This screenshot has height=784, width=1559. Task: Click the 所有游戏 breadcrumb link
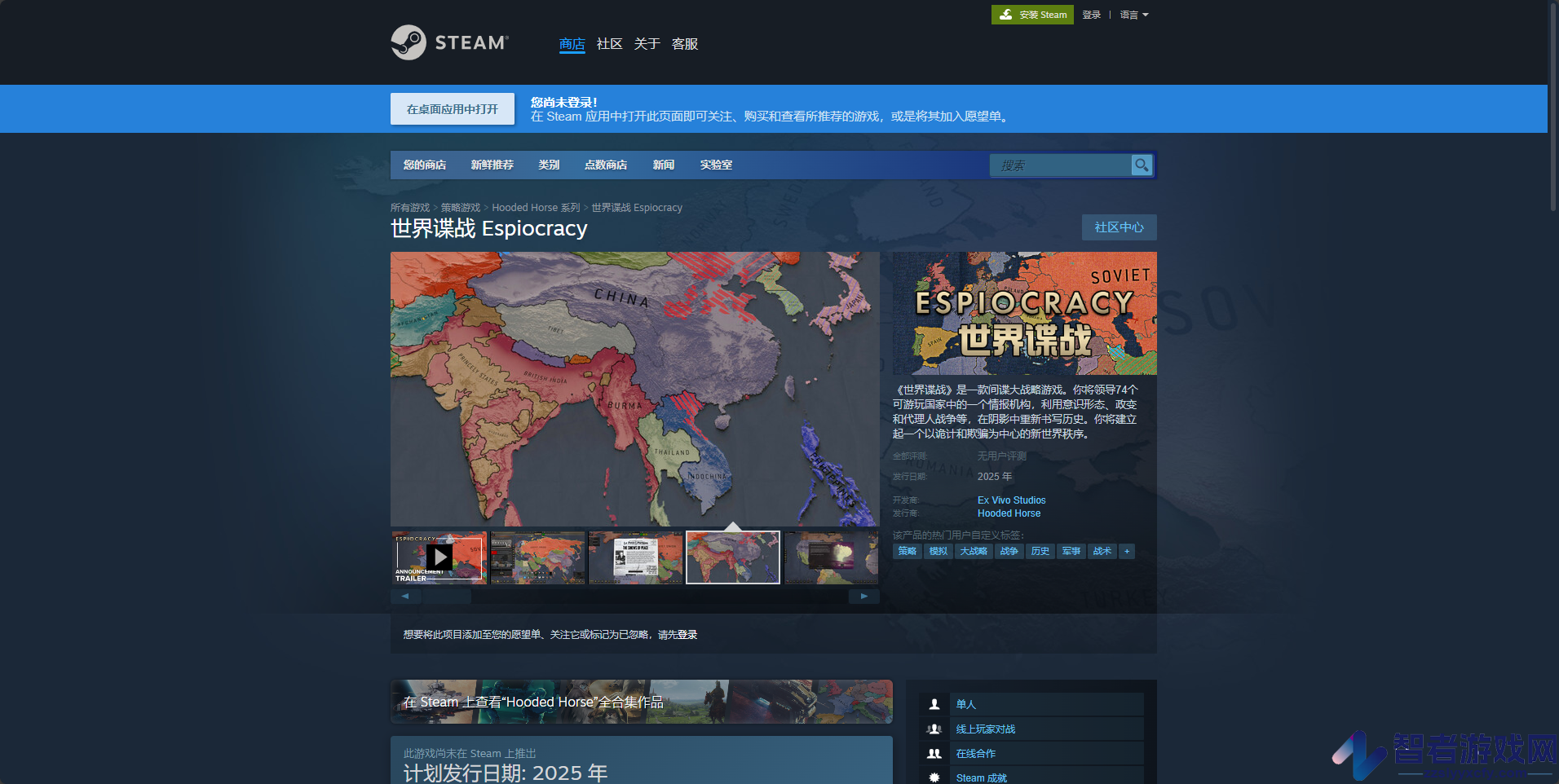coord(410,208)
